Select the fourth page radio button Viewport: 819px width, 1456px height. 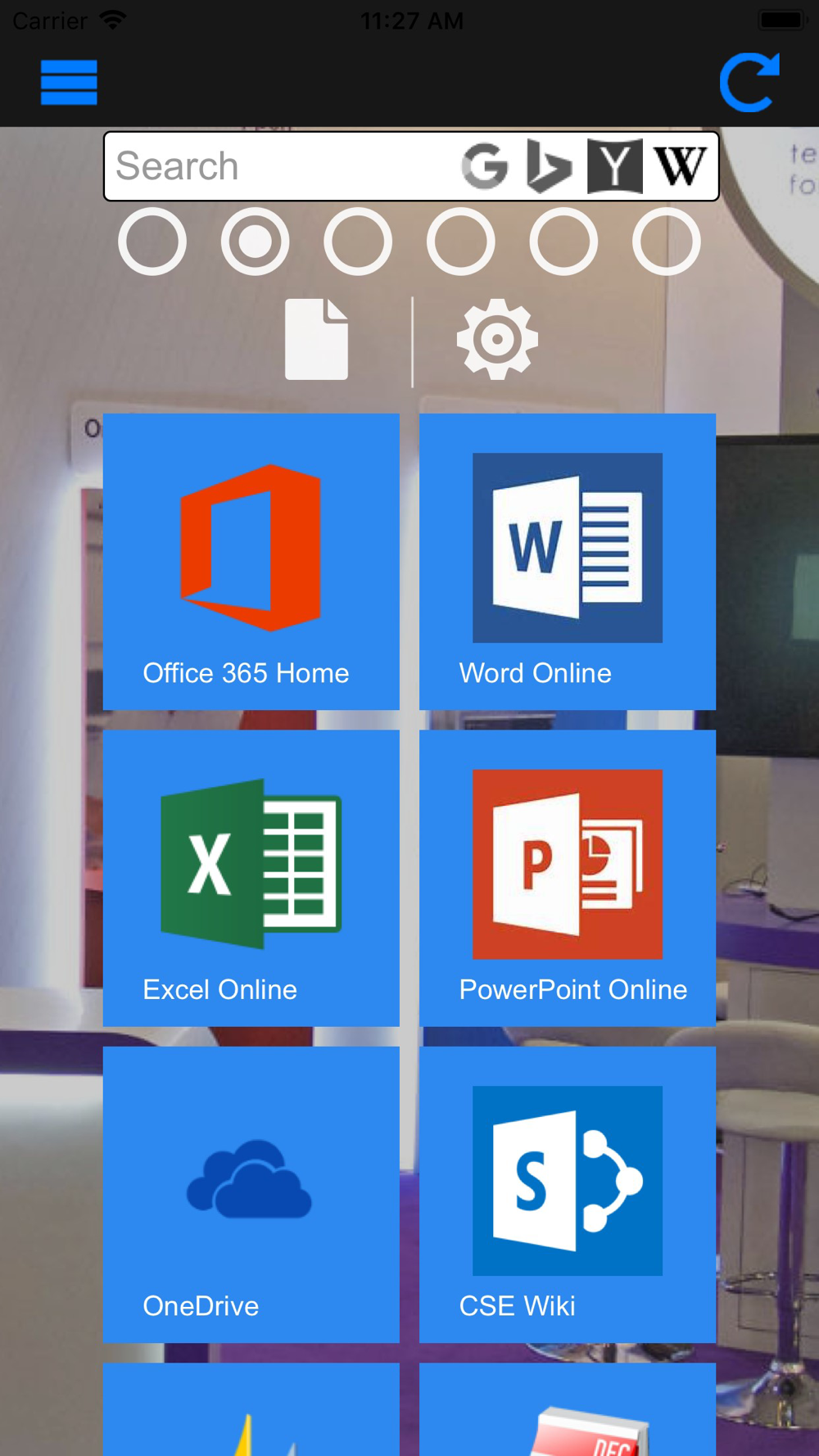(x=461, y=242)
